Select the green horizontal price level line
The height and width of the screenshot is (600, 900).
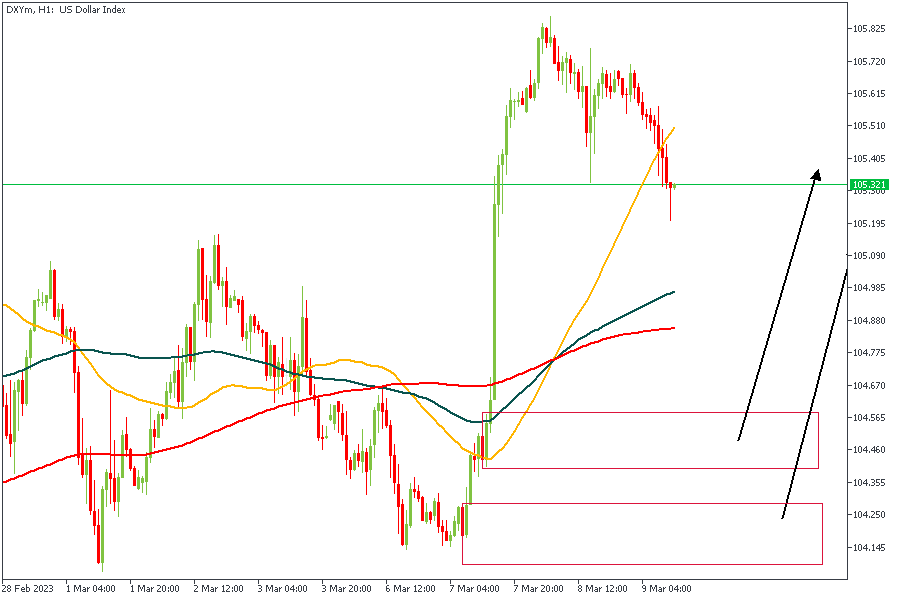(300, 184)
